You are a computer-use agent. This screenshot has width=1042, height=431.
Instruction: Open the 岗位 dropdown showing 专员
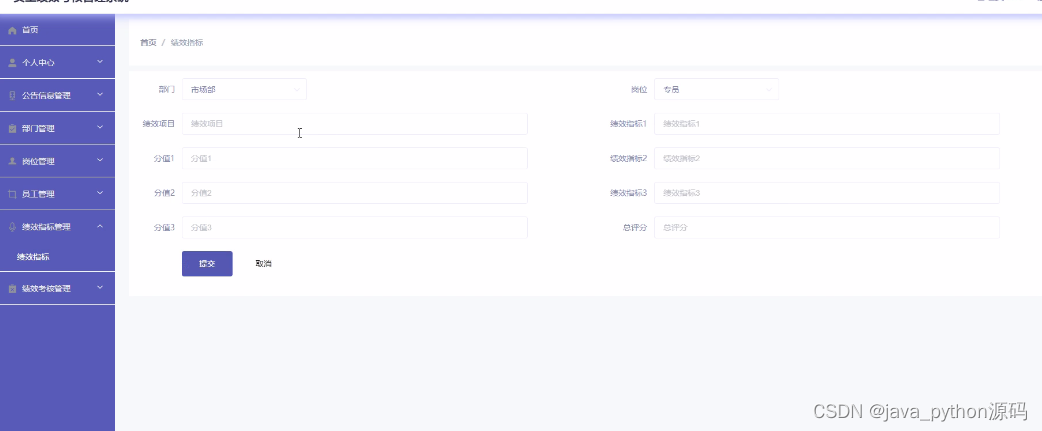716,90
